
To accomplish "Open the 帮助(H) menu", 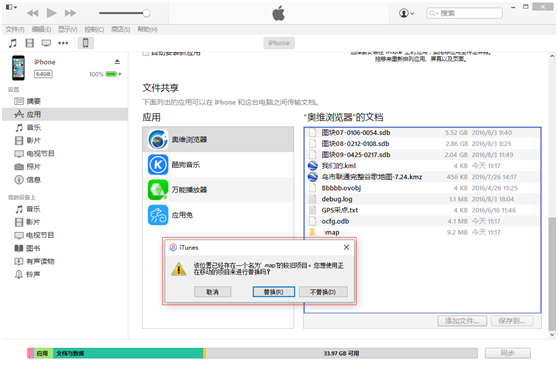I will (x=147, y=30).
